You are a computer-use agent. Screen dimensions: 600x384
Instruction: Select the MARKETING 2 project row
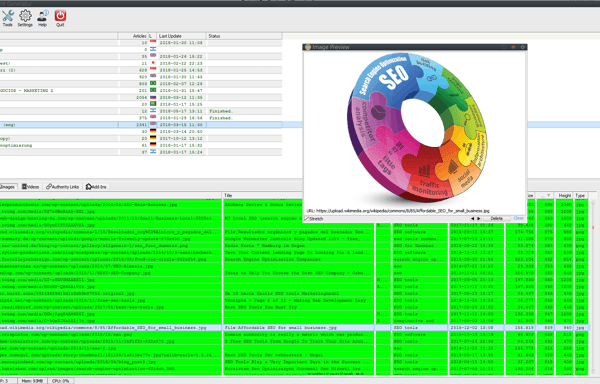(x=141, y=90)
